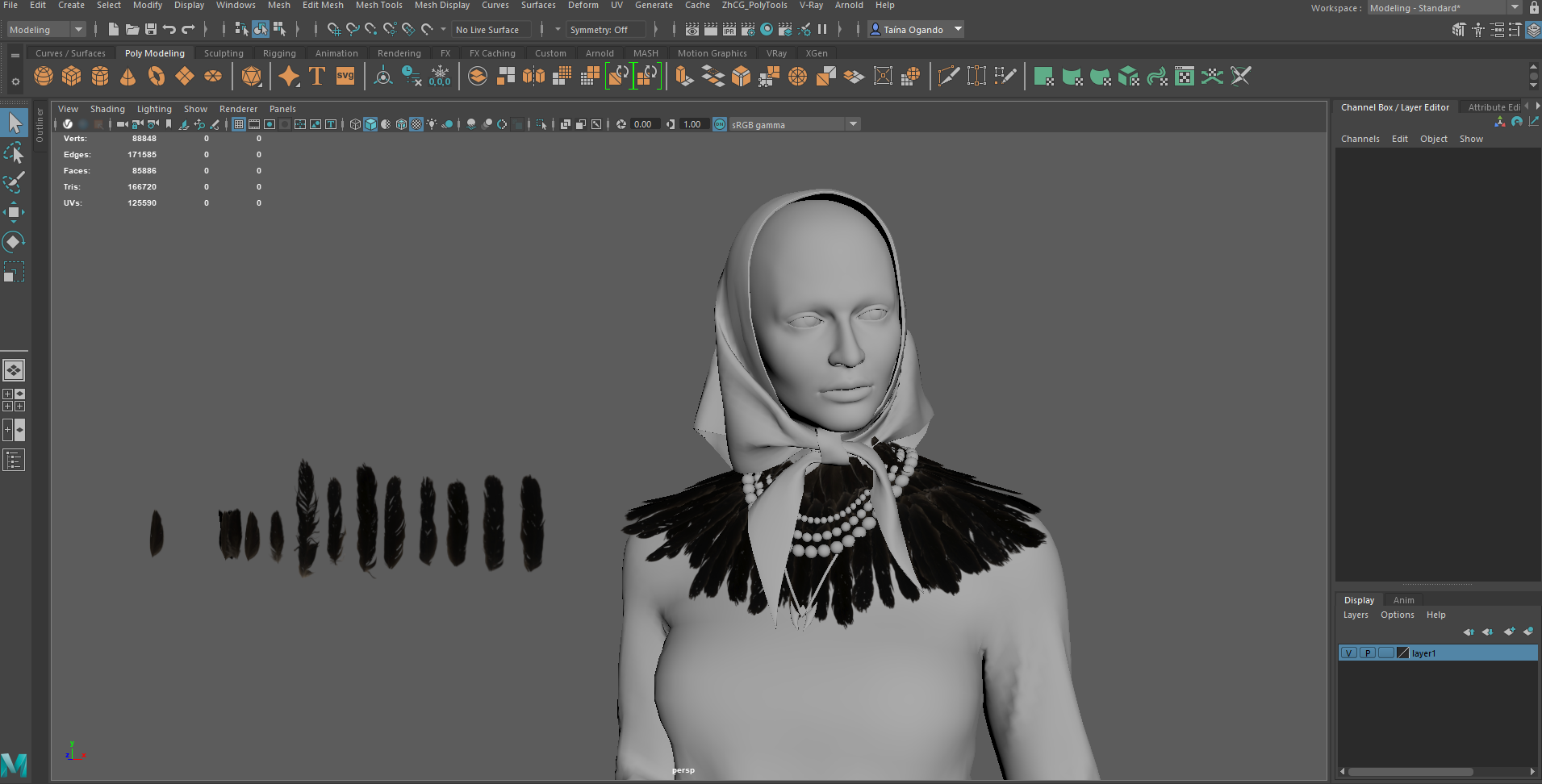Viewport: 1542px width, 784px height.
Task: Create new layer with the plus icon
Action: click(1509, 632)
